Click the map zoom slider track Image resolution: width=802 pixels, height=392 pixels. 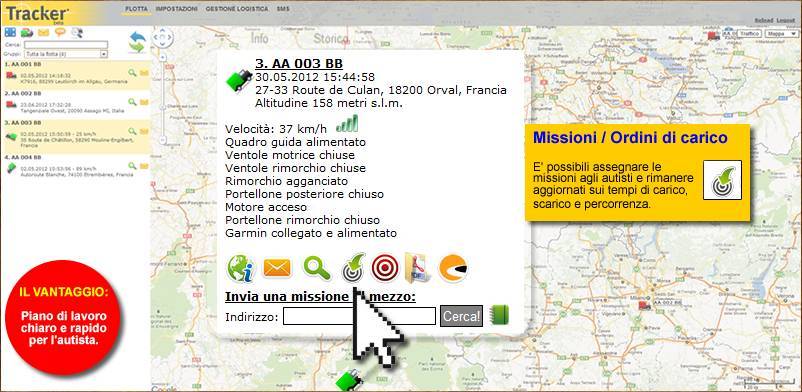click(x=163, y=97)
